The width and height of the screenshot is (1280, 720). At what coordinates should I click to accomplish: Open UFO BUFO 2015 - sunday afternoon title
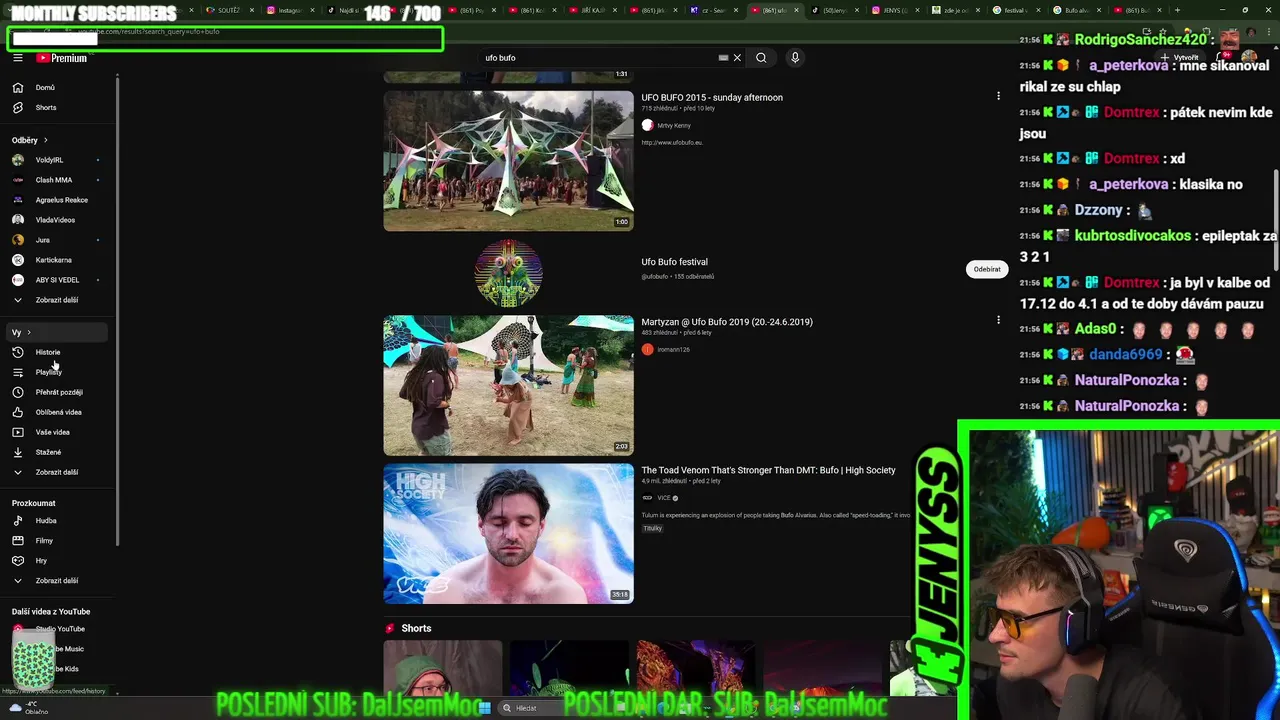coord(712,98)
